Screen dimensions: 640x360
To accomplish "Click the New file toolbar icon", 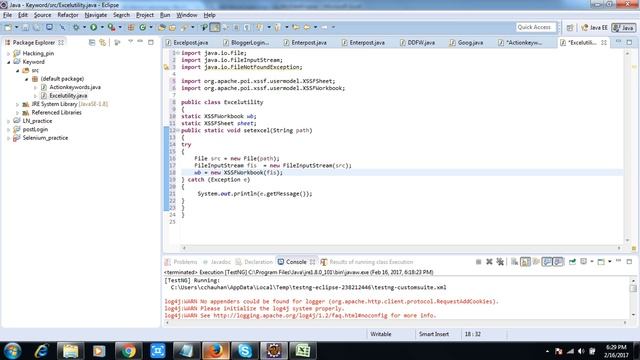I will [8, 27].
